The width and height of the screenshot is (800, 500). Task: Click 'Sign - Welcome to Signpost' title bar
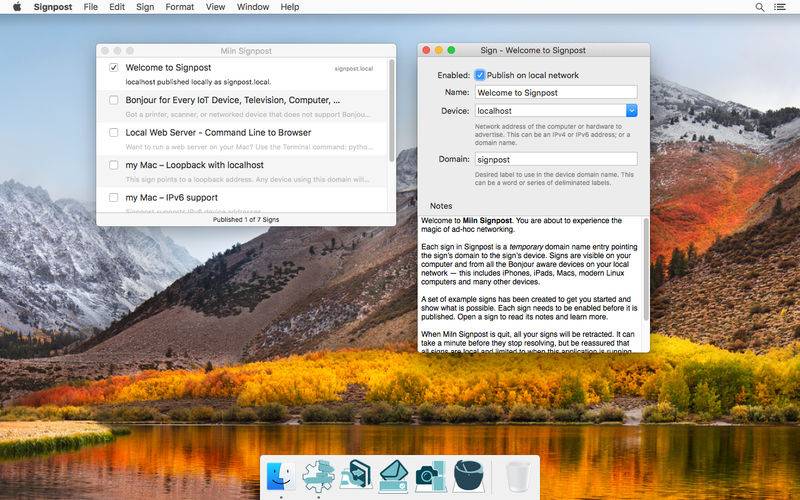pos(533,50)
